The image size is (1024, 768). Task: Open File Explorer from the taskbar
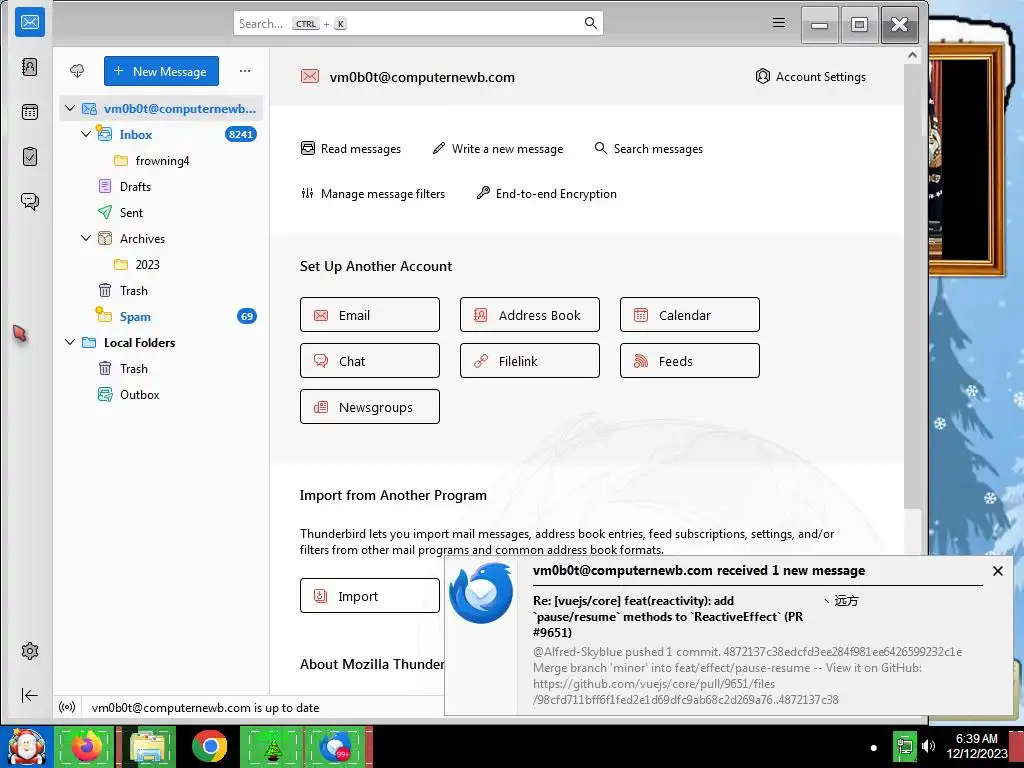148,746
